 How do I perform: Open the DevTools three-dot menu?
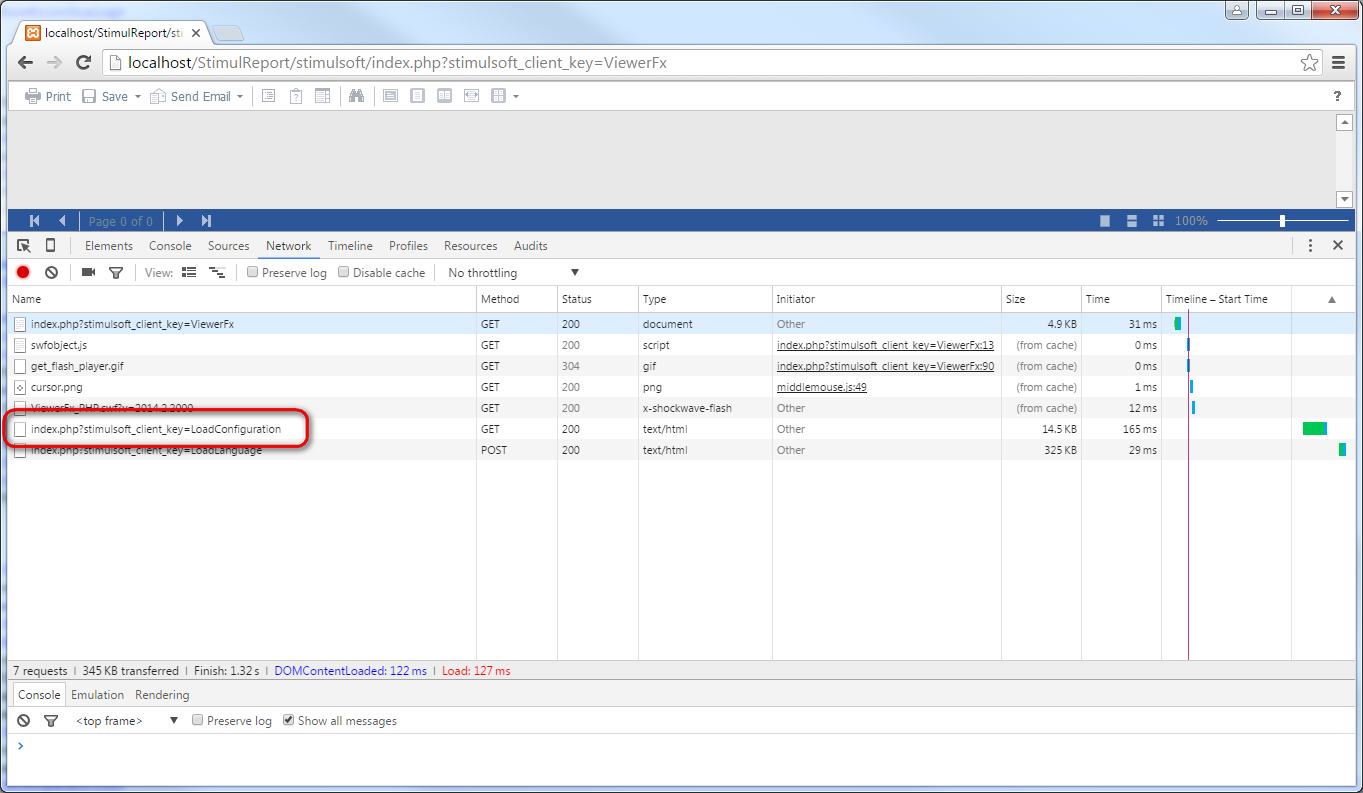1310,245
